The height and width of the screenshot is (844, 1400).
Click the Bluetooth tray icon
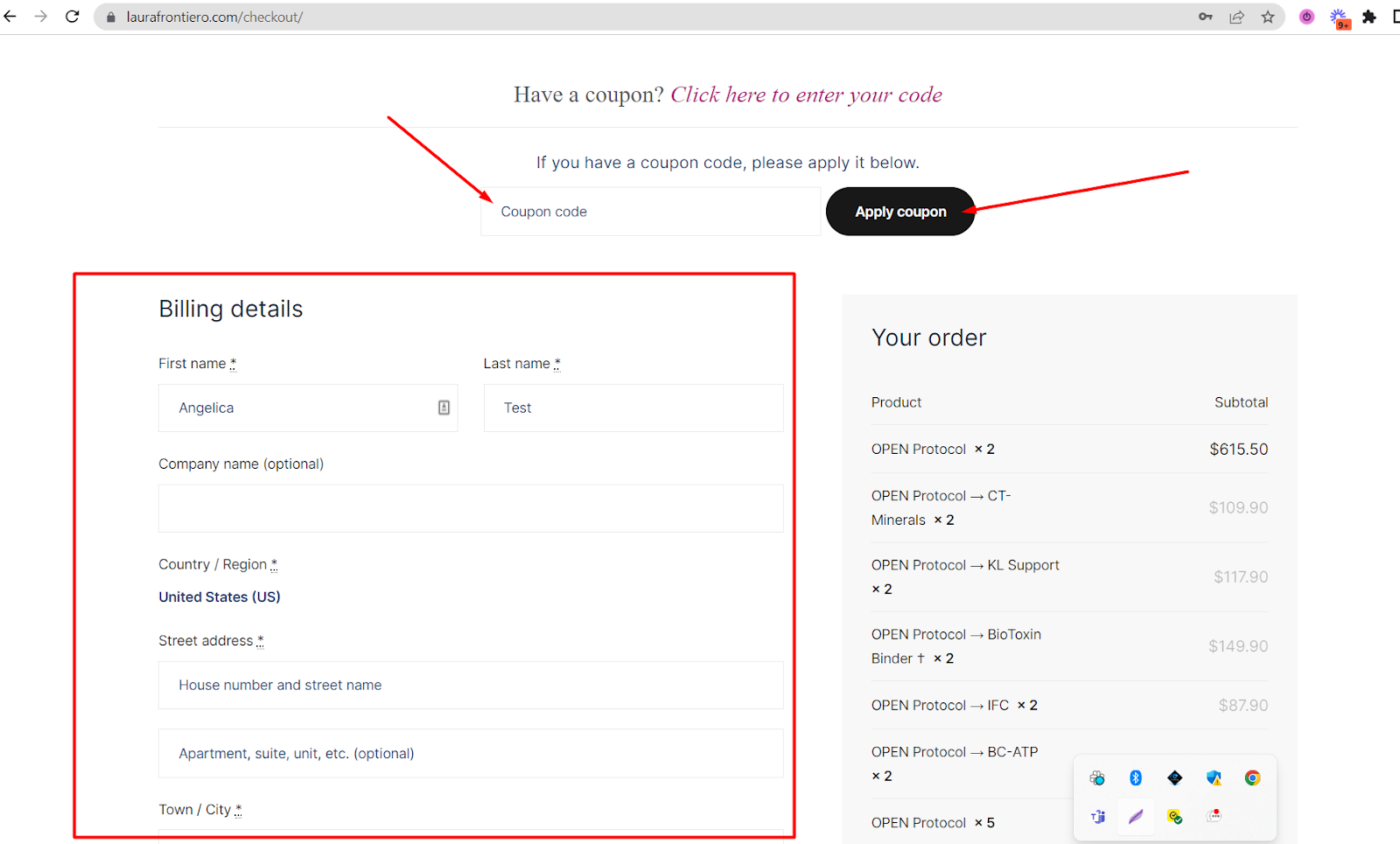click(1136, 778)
